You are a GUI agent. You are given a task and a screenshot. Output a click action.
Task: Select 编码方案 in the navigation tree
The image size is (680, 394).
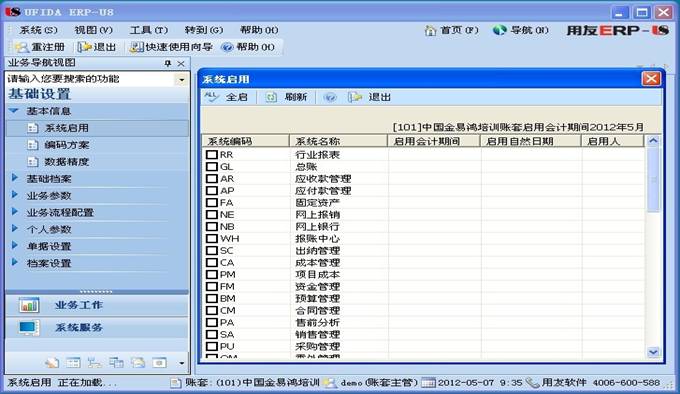click(66, 145)
